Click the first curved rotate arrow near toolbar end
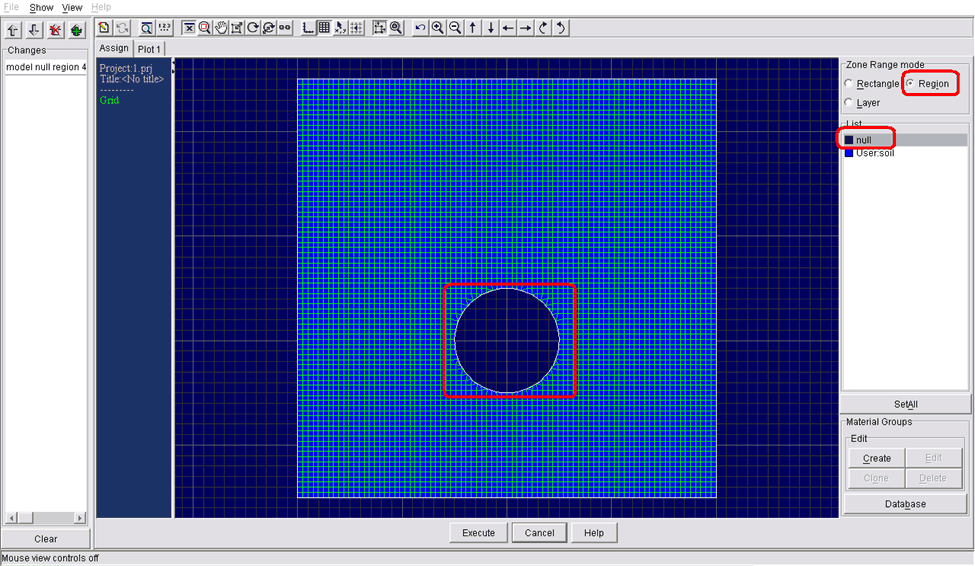Image resolution: width=975 pixels, height=566 pixels. tap(543, 27)
